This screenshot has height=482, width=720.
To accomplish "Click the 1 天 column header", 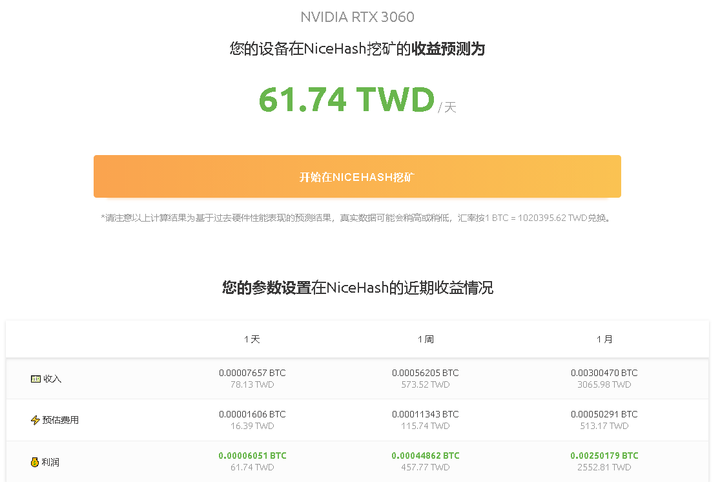I will coord(252,339).
